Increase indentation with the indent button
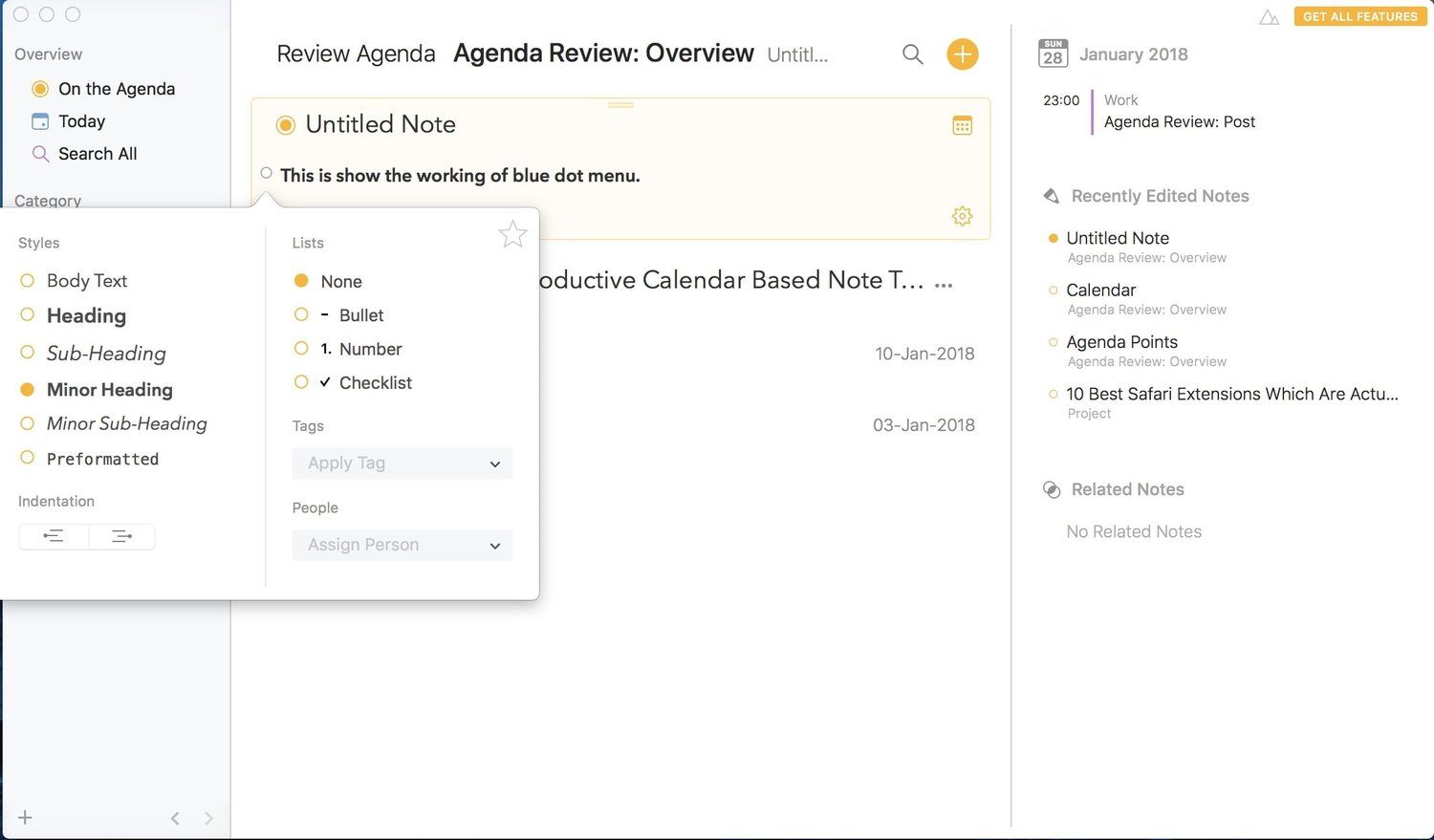The height and width of the screenshot is (840, 1434). 121,536
